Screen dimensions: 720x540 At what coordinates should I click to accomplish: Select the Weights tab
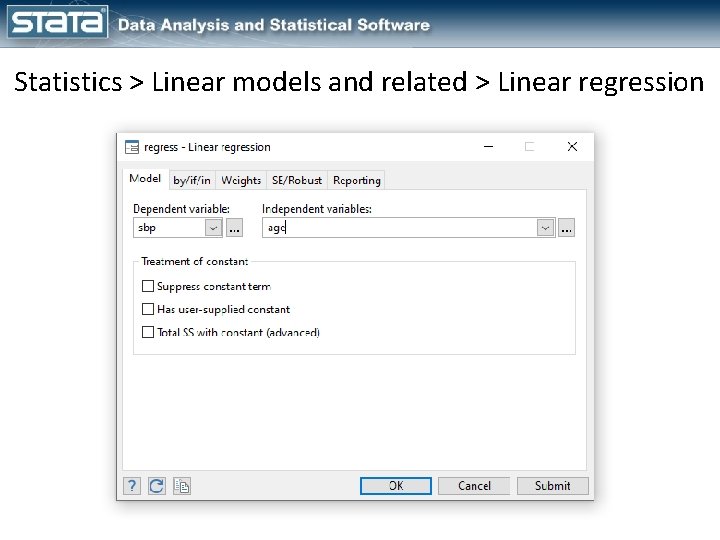click(x=241, y=180)
